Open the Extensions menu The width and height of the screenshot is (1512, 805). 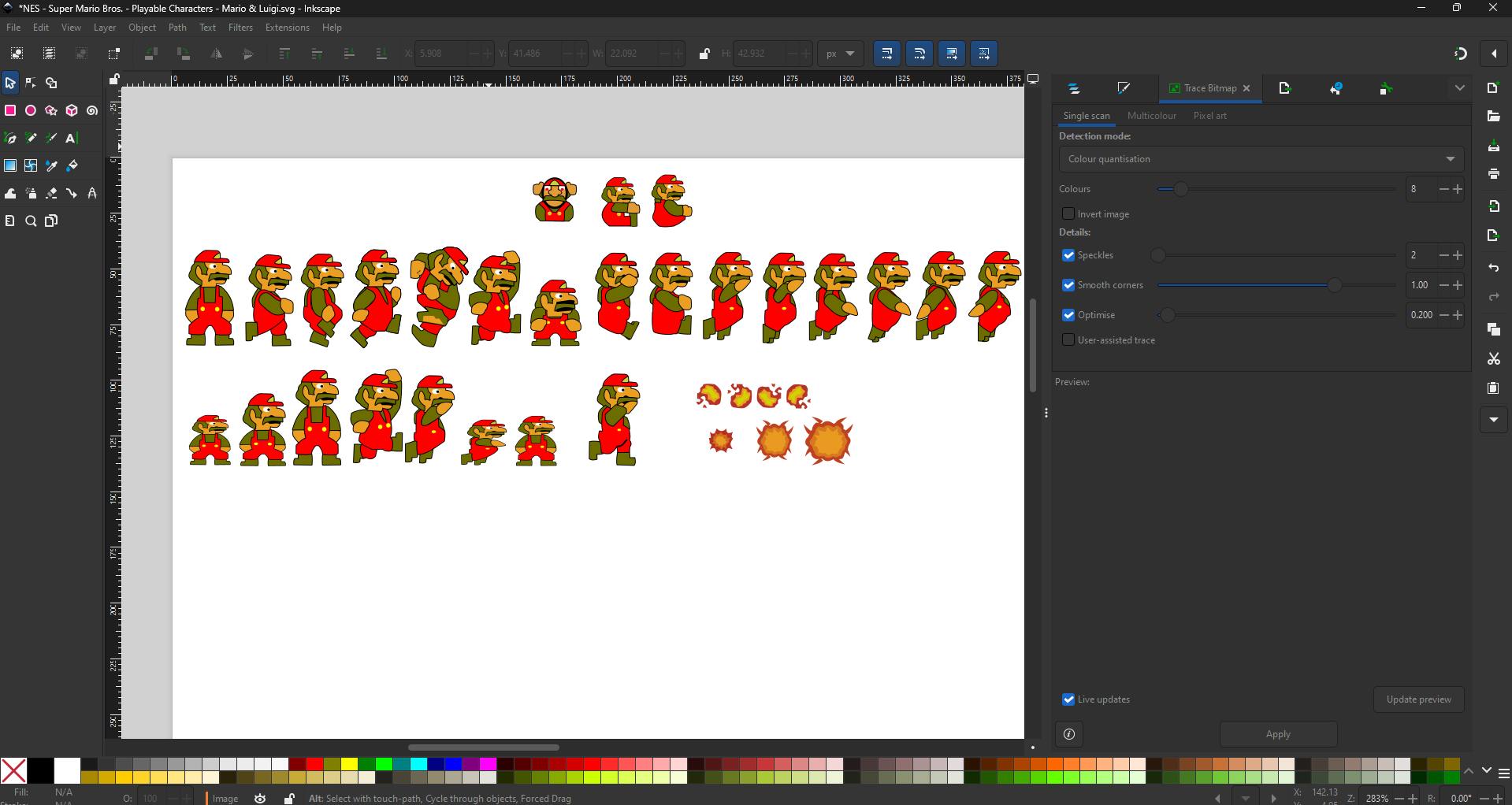[x=287, y=28]
